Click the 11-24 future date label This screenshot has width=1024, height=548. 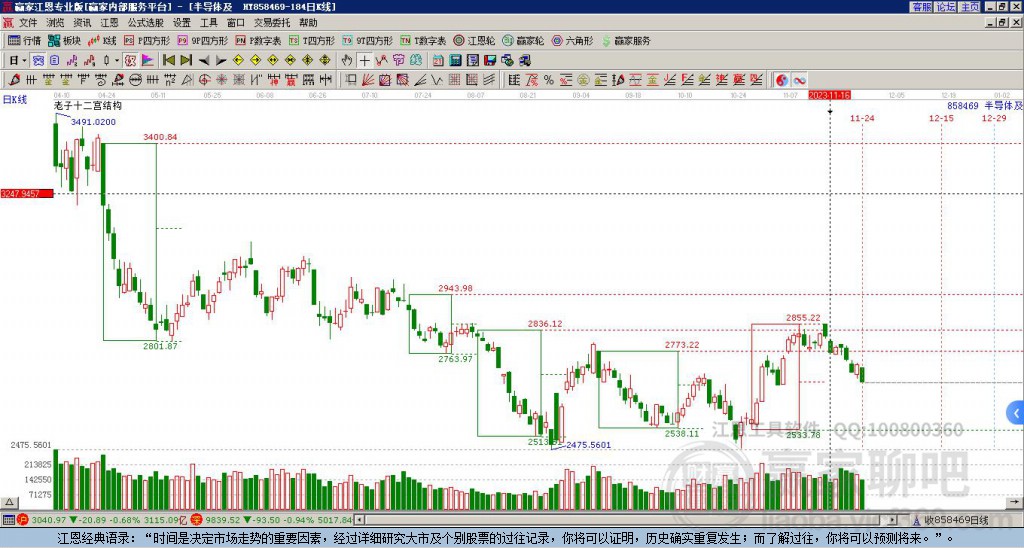coord(862,118)
